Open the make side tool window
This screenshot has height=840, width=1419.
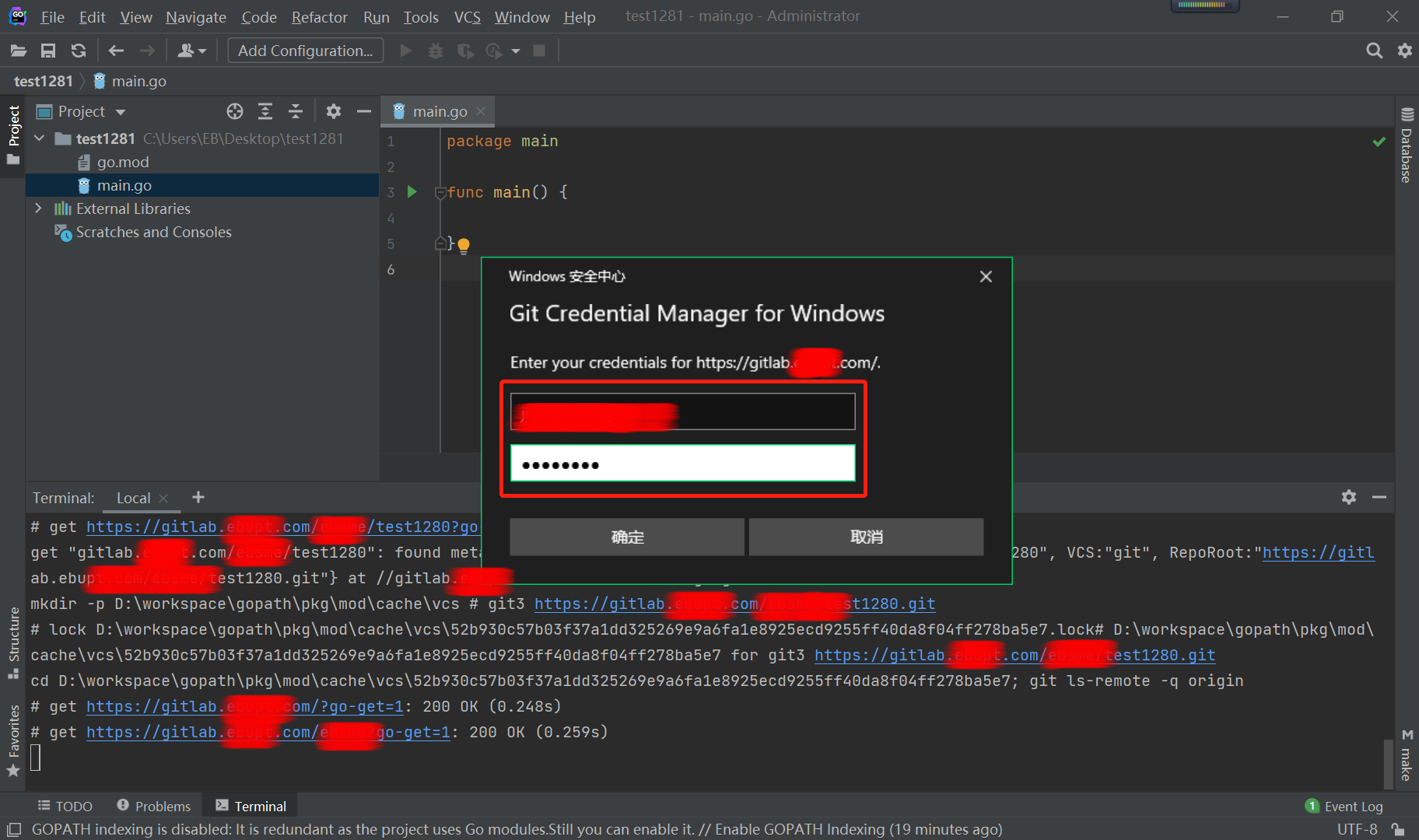1407,755
